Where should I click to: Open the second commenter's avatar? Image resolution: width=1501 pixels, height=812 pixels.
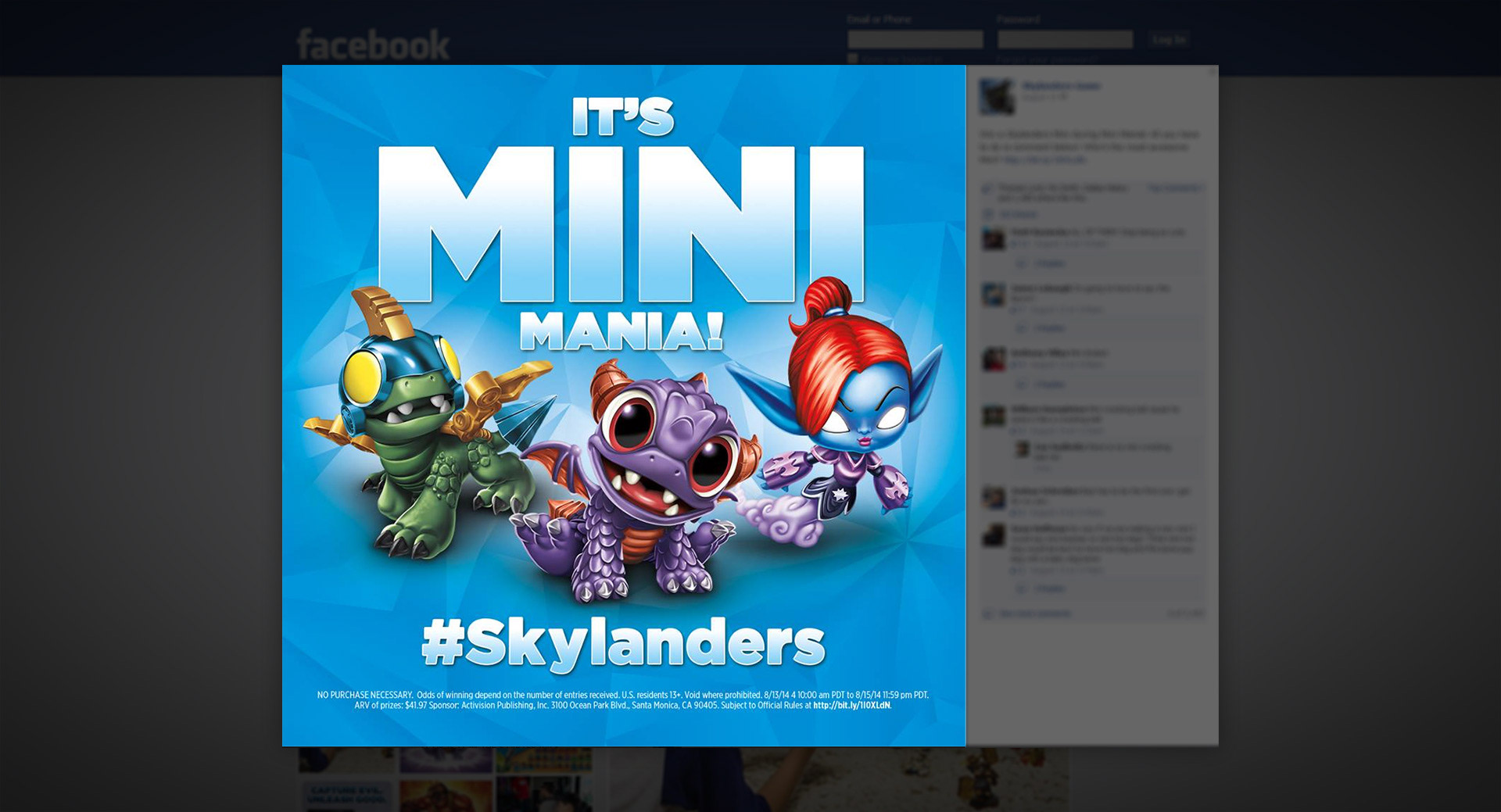click(994, 295)
